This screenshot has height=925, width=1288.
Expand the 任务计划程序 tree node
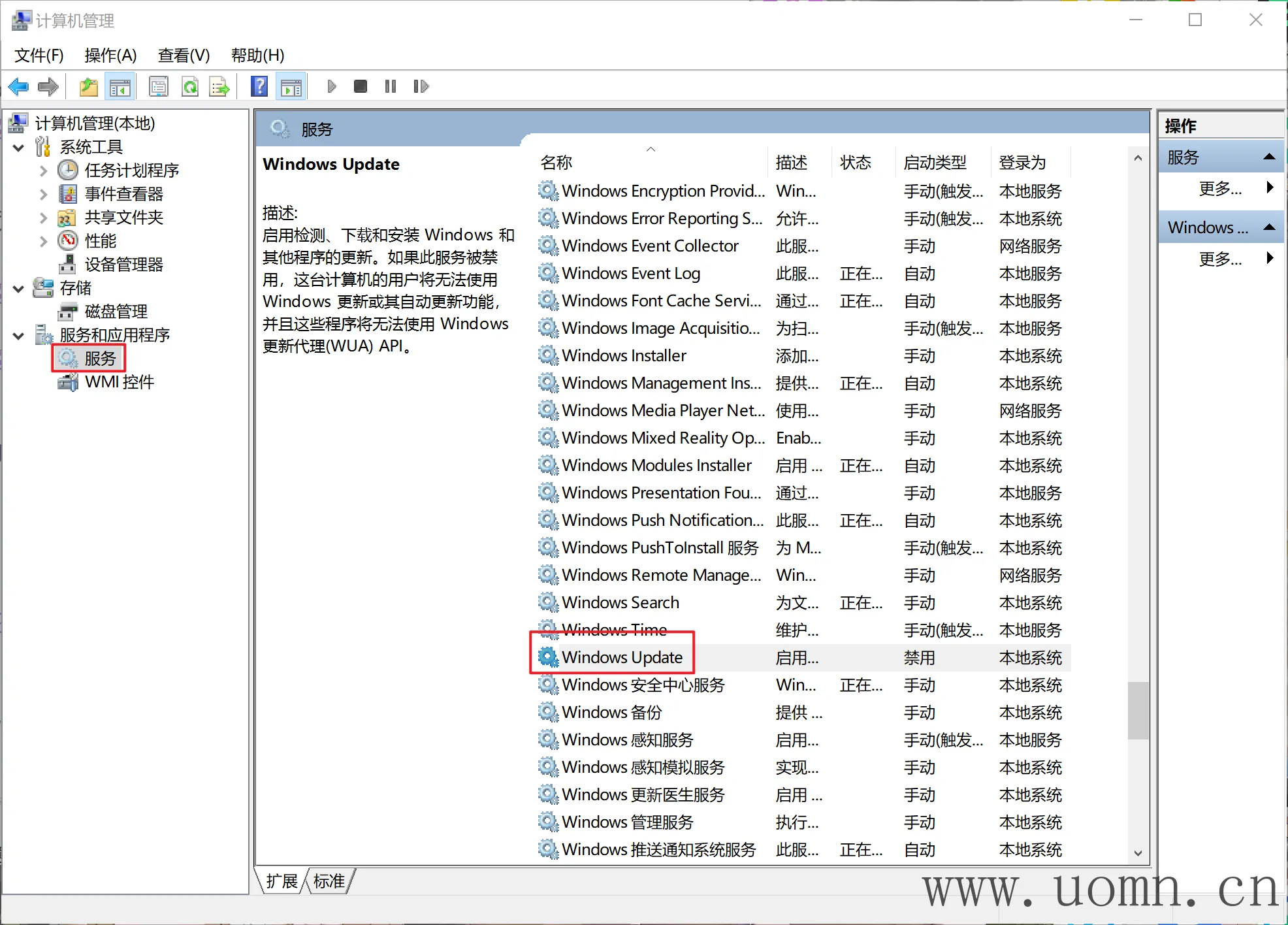[x=43, y=171]
